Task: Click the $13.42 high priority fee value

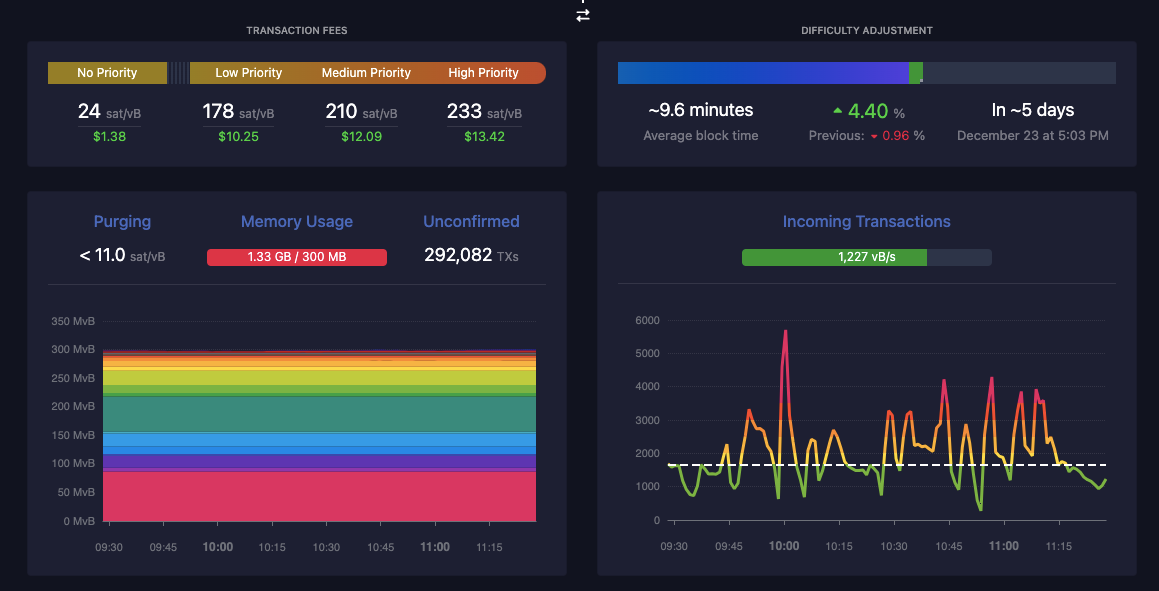Action: pyautogui.click(x=484, y=137)
